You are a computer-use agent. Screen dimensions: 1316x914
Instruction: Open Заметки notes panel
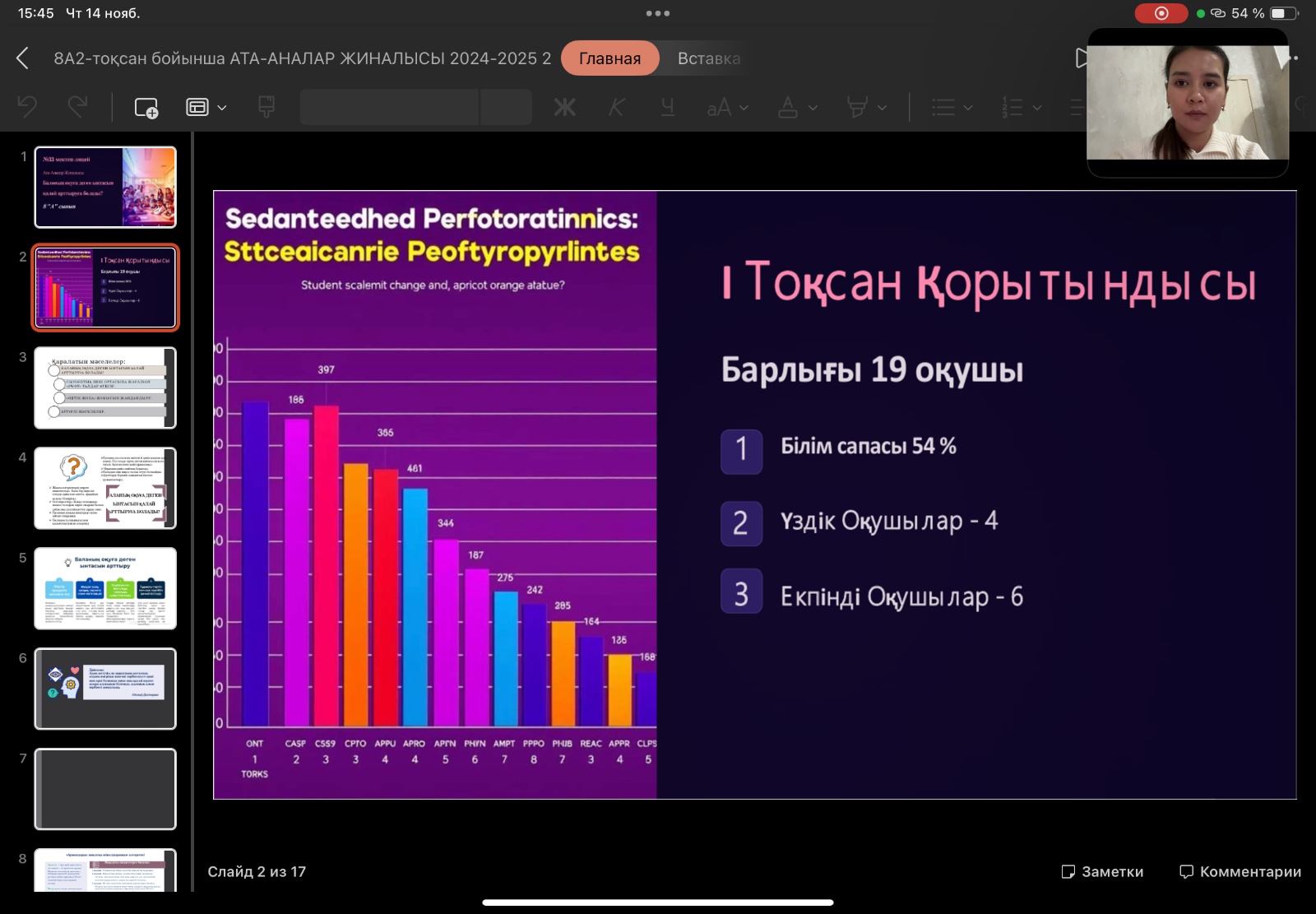click(x=1102, y=871)
